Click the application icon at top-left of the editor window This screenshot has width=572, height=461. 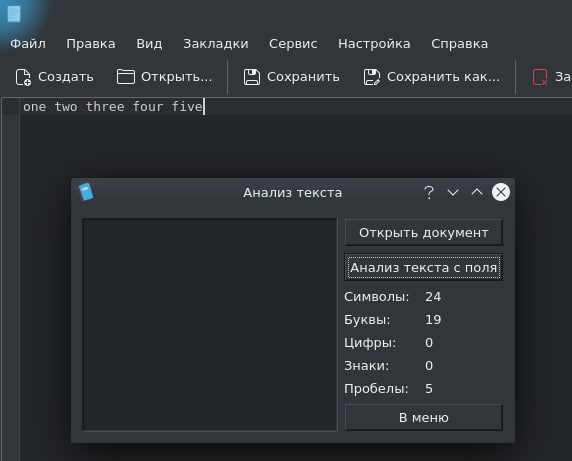[14, 14]
